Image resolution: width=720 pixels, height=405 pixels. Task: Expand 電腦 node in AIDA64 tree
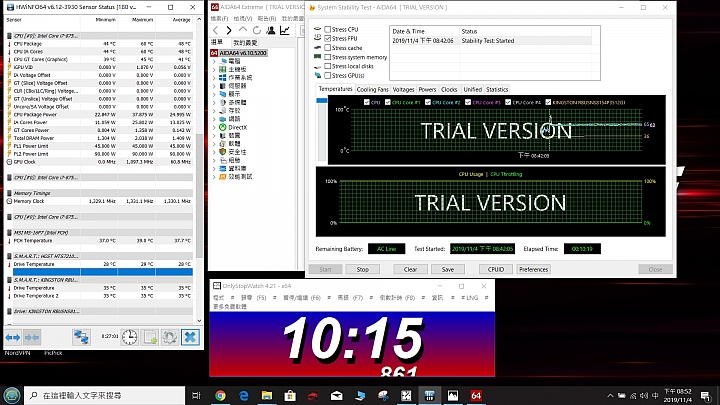point(214,61)
